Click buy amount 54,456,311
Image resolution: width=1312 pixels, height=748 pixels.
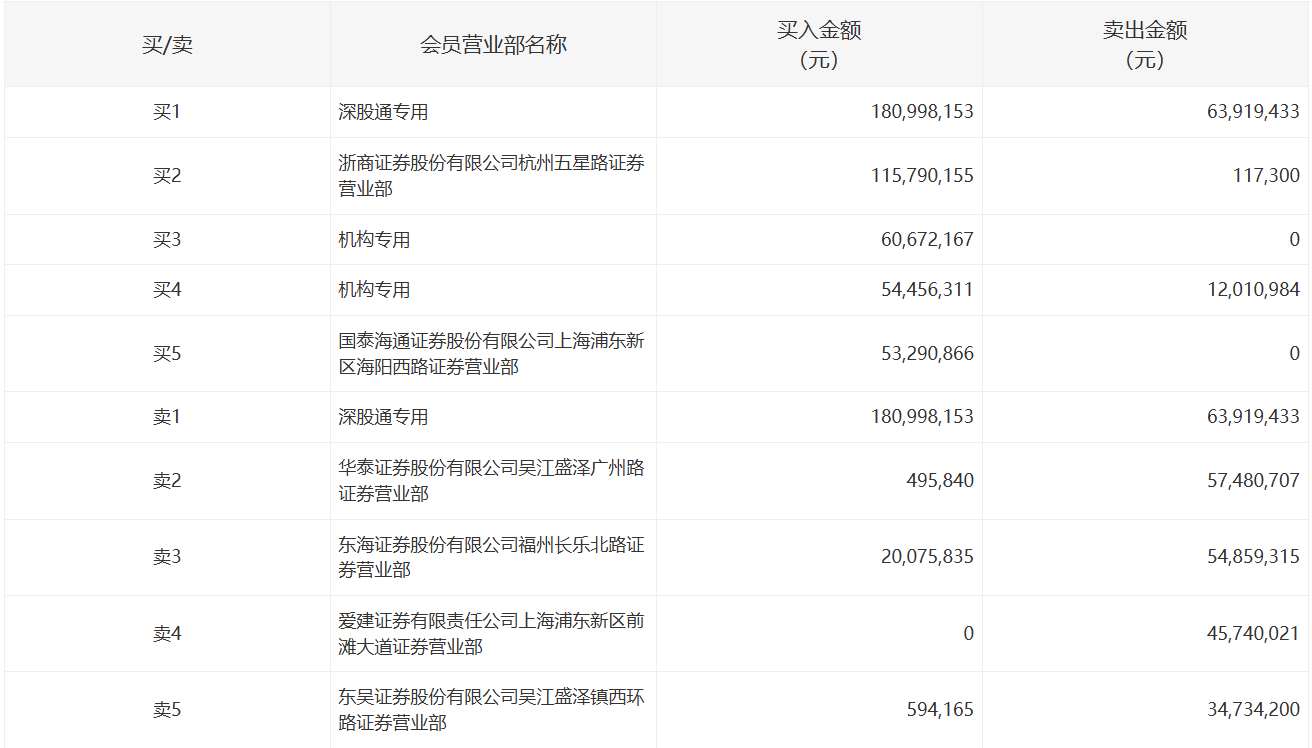point(927,290)
